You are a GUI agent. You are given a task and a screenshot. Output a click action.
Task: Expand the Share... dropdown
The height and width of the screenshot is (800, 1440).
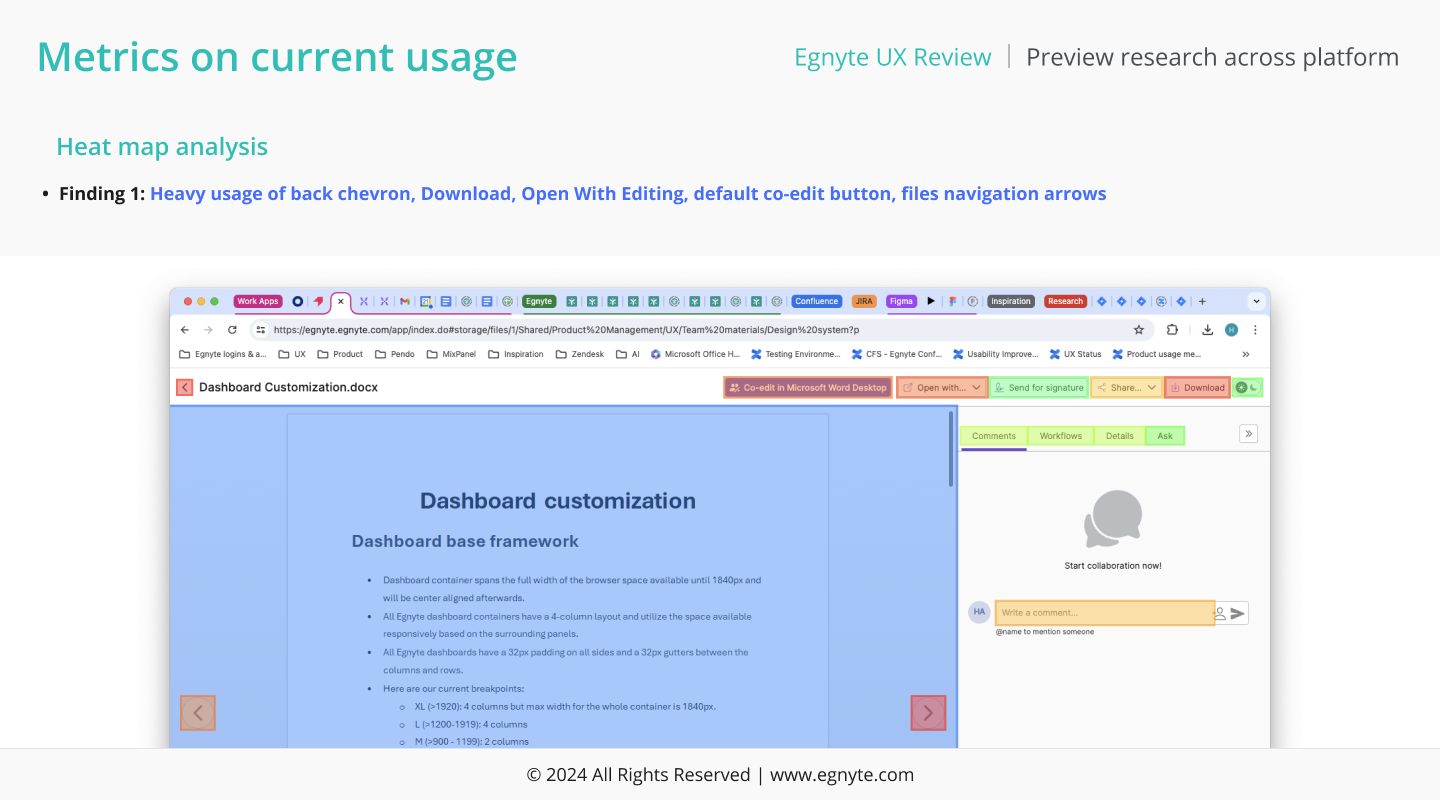[x=1151, y=387]
